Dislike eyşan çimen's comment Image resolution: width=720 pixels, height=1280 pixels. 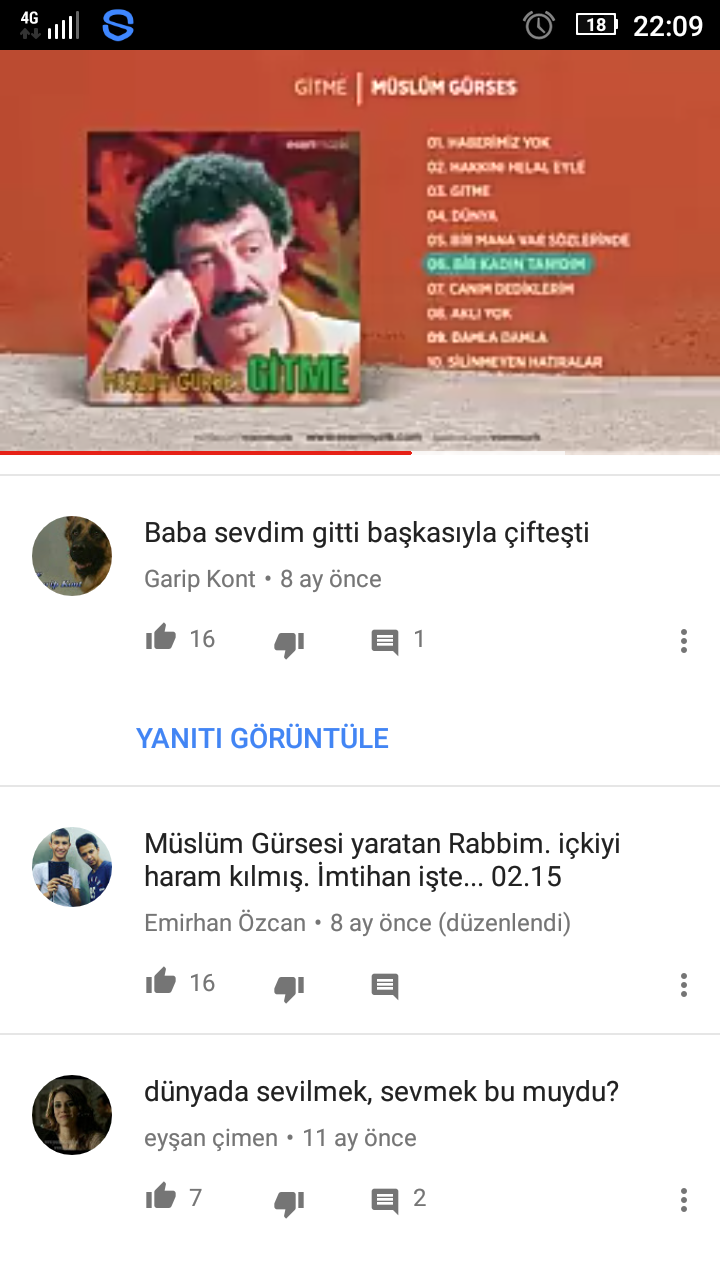point(289,1203)
